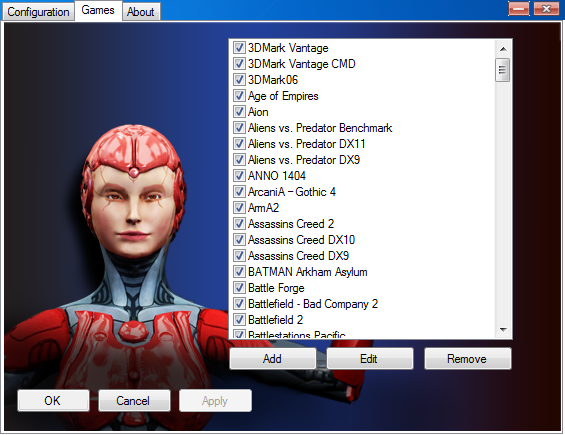Click the Add game button
This screenshot has height=435, width=565.
[x=272, y=359]
